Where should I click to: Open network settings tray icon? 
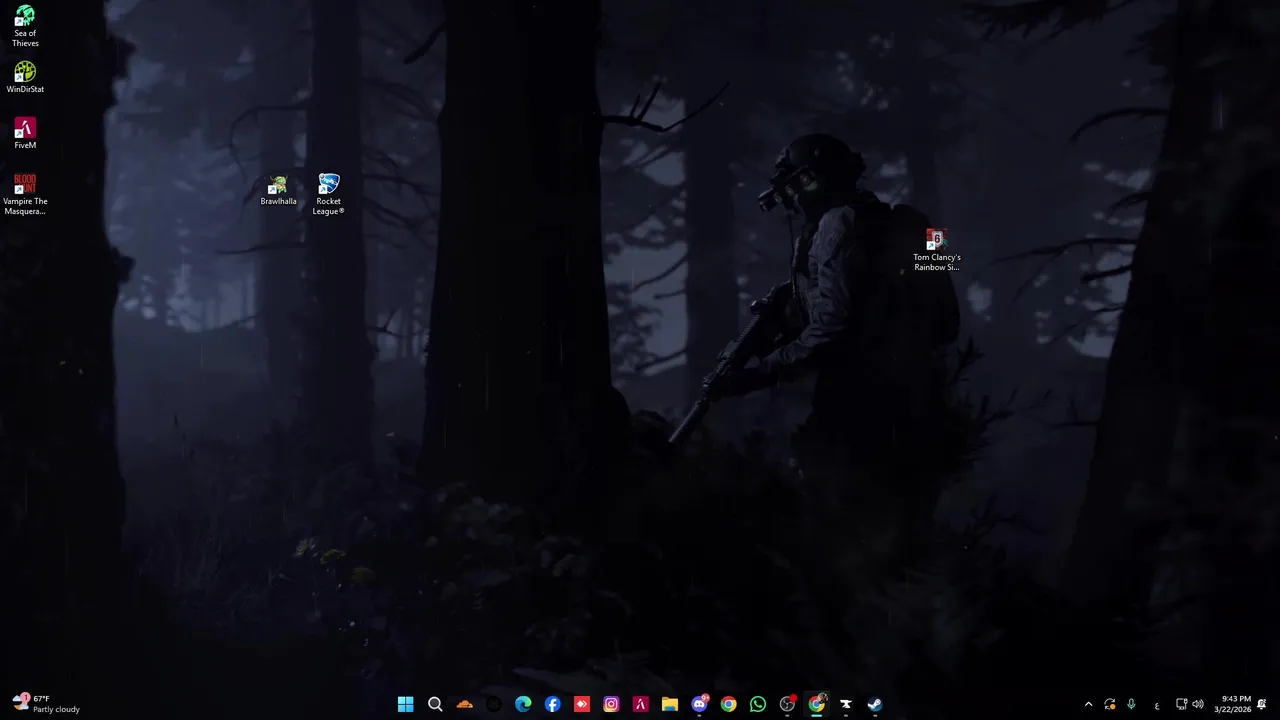[x=1181, y=704]
